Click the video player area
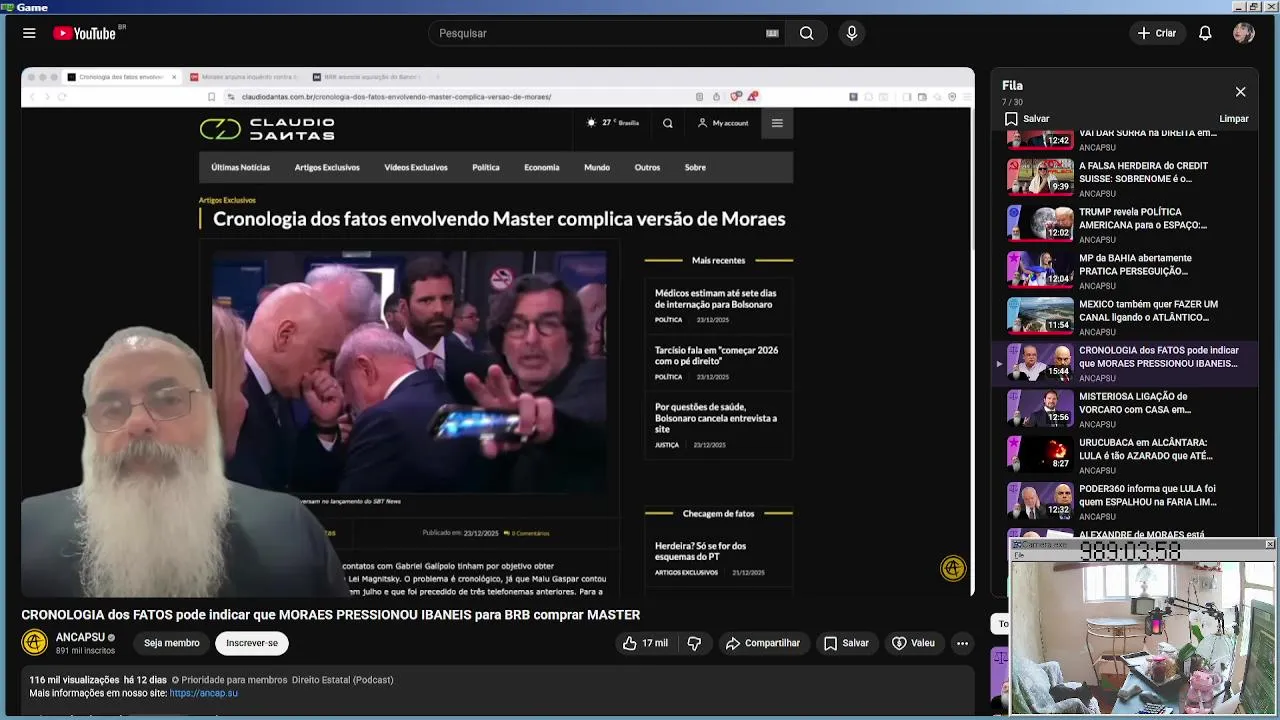 coord(498,332)
